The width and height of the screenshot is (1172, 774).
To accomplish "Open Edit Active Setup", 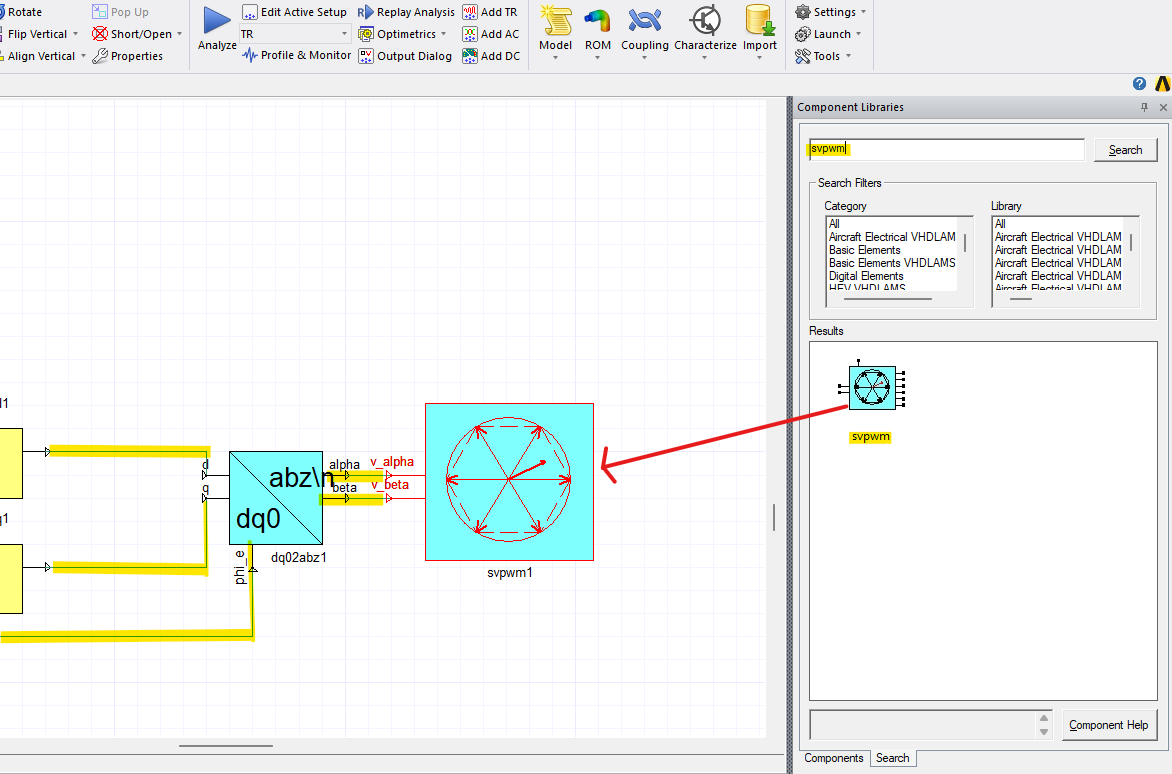I will click(294, 12).
